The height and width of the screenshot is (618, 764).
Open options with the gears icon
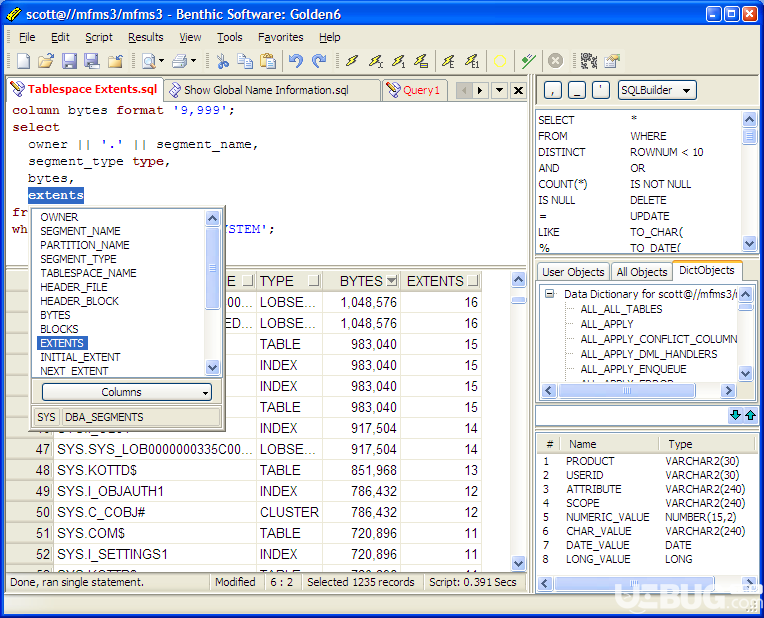589,61
